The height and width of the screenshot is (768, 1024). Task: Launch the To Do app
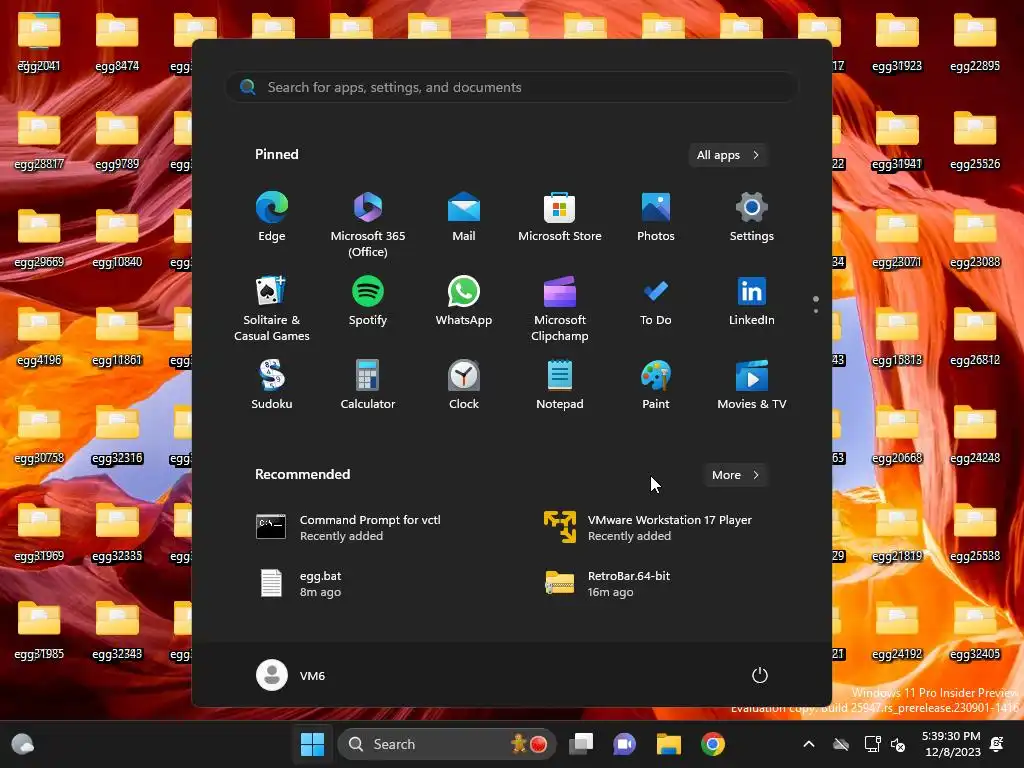pos(656,301)
